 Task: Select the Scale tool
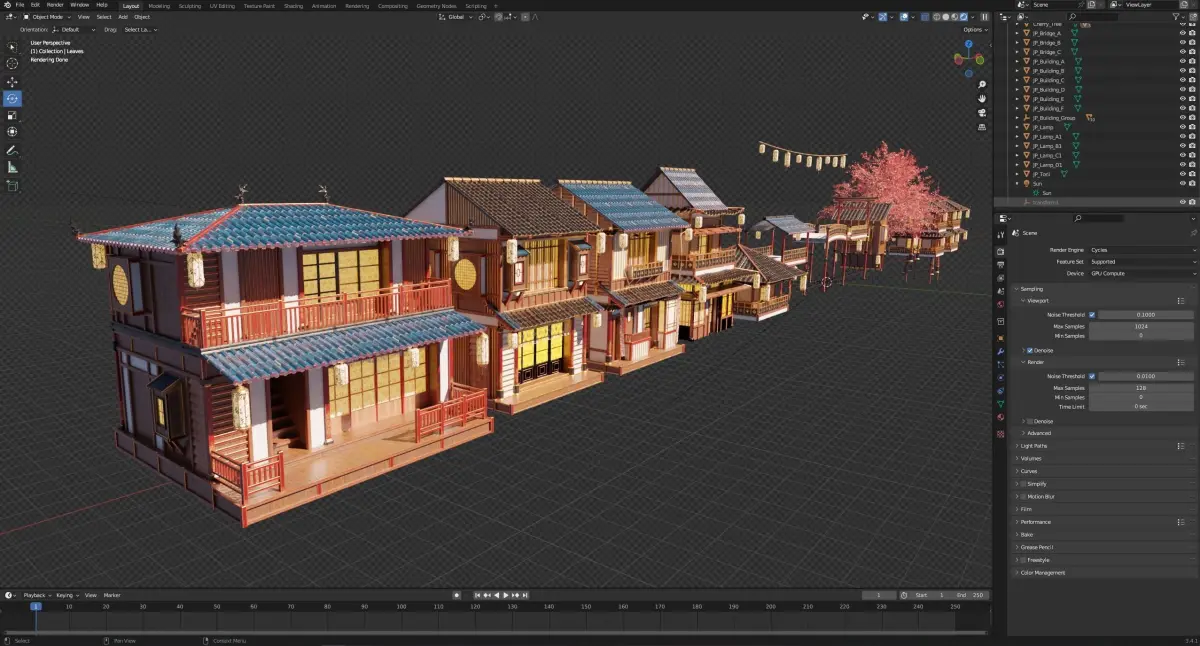click(12, 115)
